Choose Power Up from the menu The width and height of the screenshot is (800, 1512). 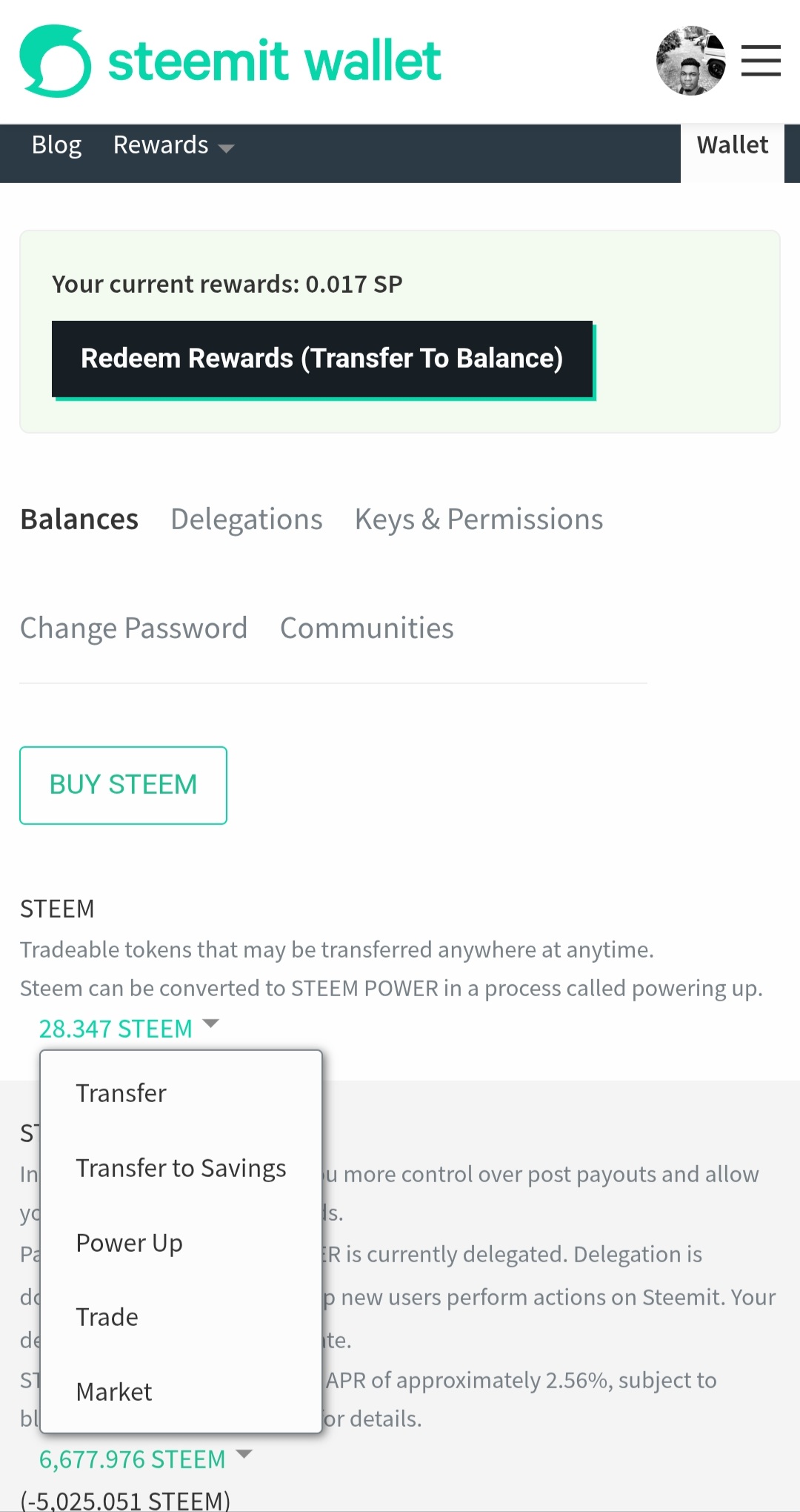coord(130,1243)
